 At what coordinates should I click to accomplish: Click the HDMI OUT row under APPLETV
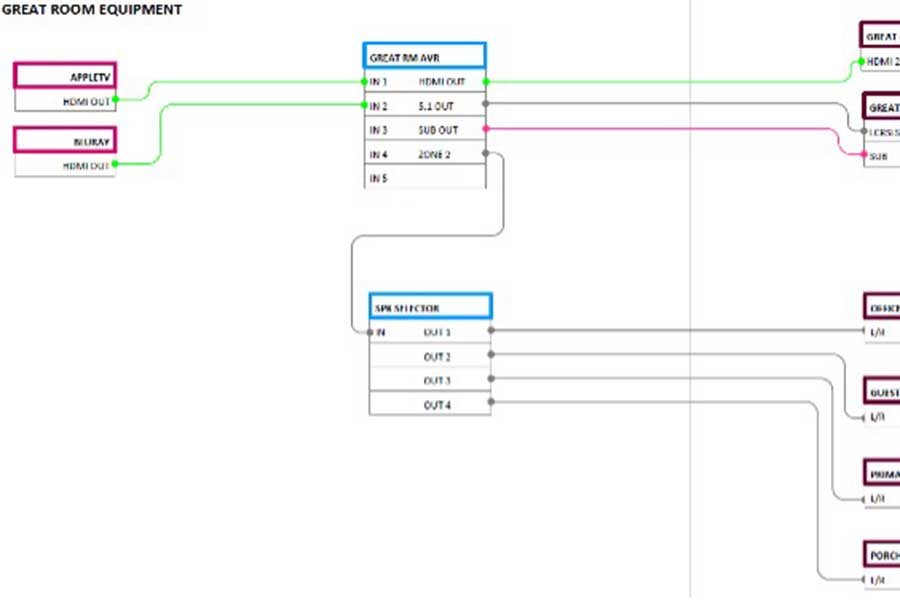click(65, 100)
